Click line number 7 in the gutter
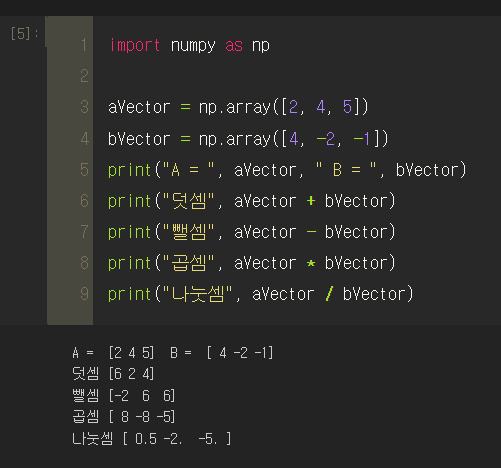The height and width of the screenshot is (468, 501). tap(84, 231)
